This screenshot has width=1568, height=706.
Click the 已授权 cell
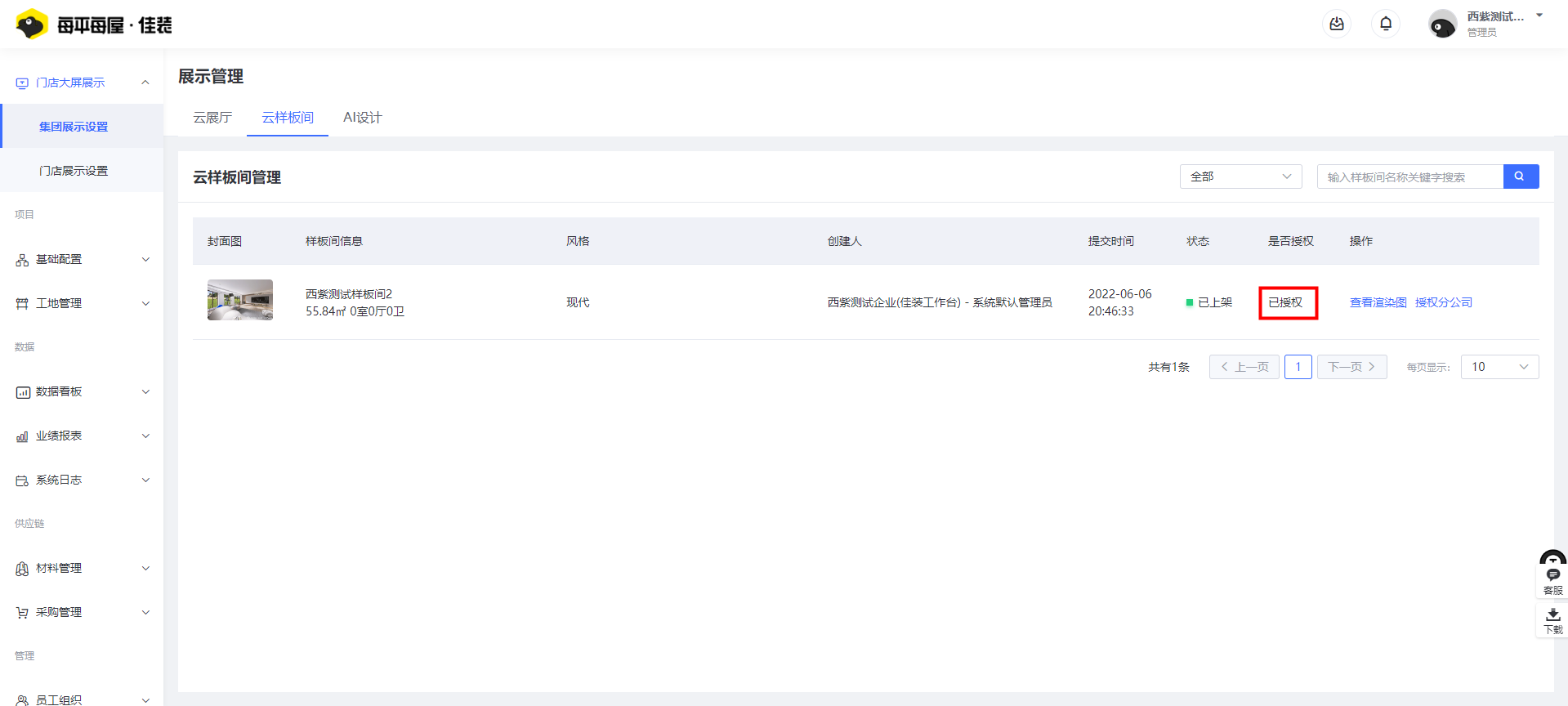click(x=1285, y=302)
